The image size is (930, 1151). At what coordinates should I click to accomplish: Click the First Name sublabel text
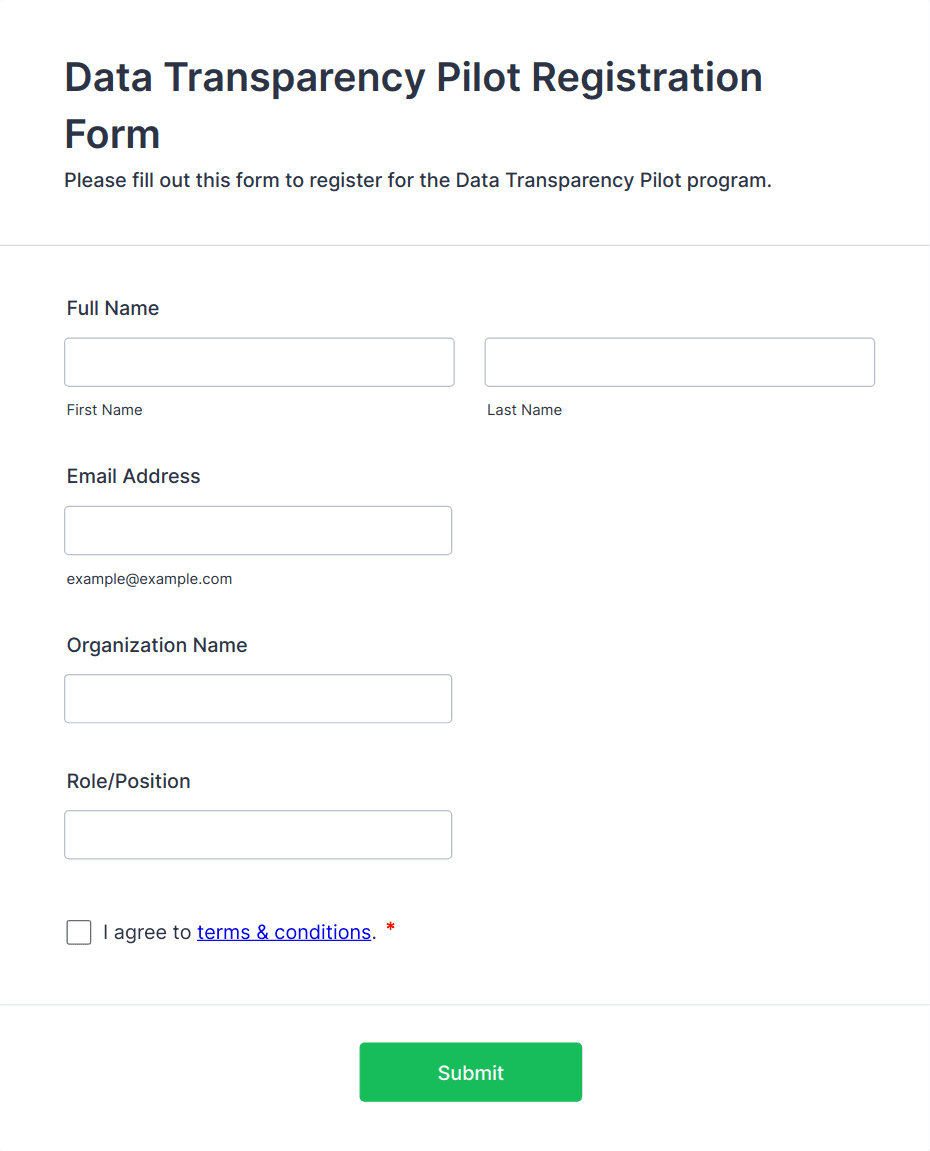(104, 410)
